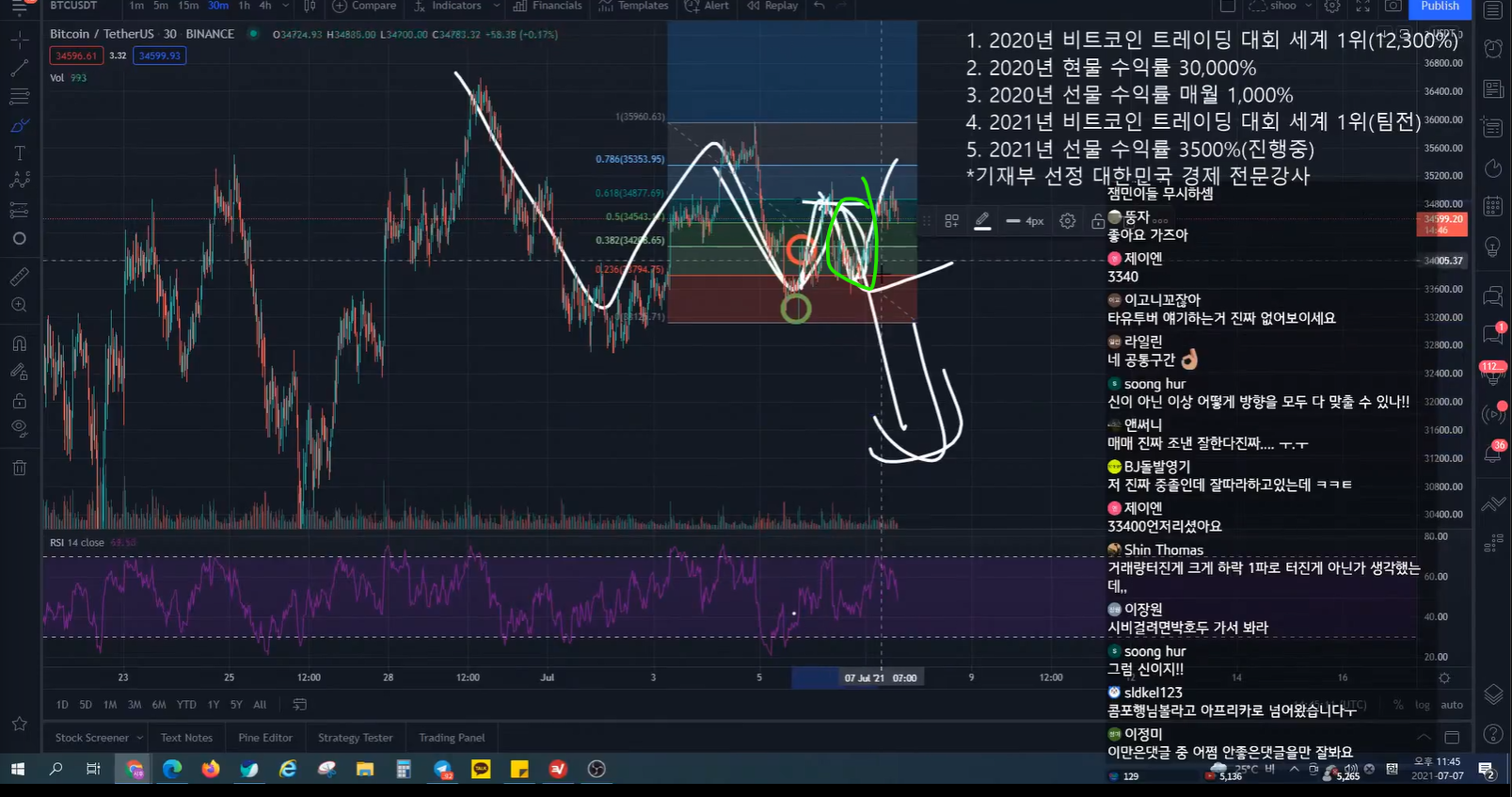This screenshot has height=797, width=1512.
Task: Open drawing templates in floating toolbar
Action: click(x=952, y=220)
